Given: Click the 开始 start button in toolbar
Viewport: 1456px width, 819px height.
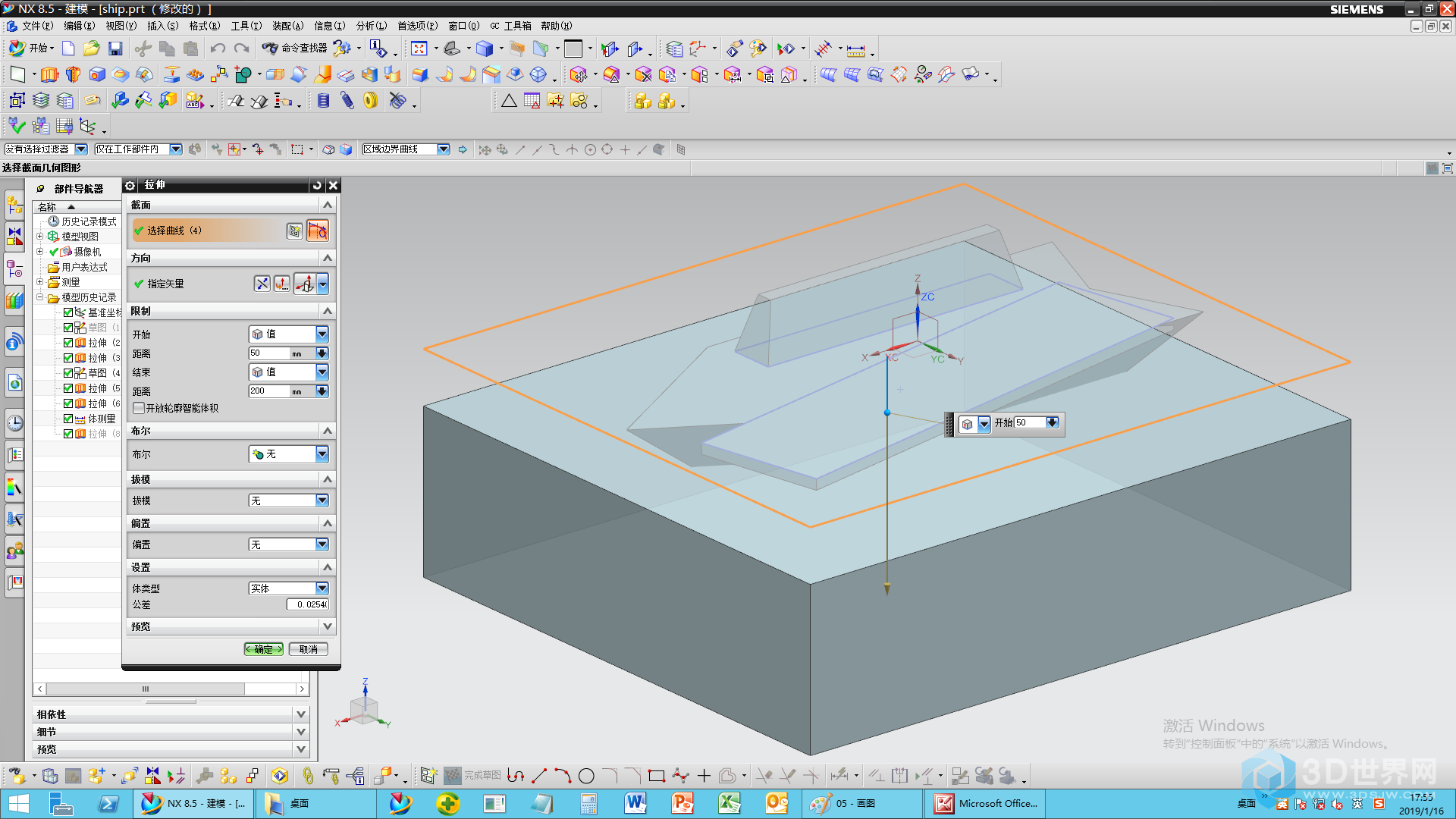Looking at the screenshot, I should click(x=31, y=49).
